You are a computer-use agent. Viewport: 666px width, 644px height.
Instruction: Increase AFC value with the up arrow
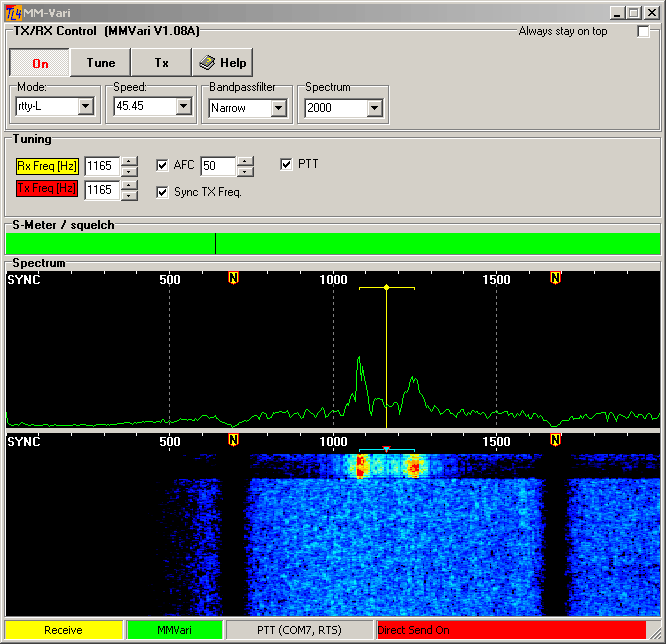(245, 161)
